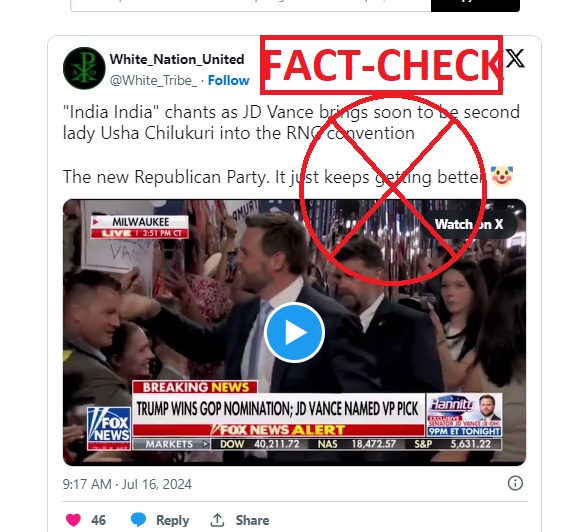Click the Fox News logo in video
This screenshot has height=532, width=564.
point(109,428)
